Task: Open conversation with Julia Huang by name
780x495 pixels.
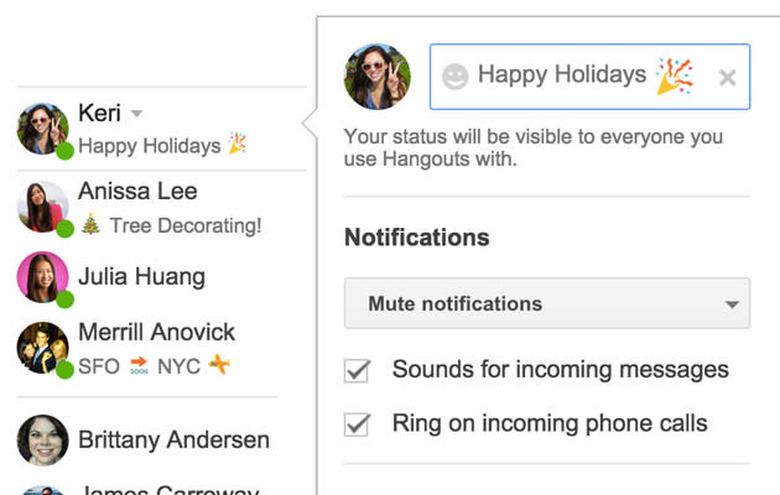Action: pos(141,277)
